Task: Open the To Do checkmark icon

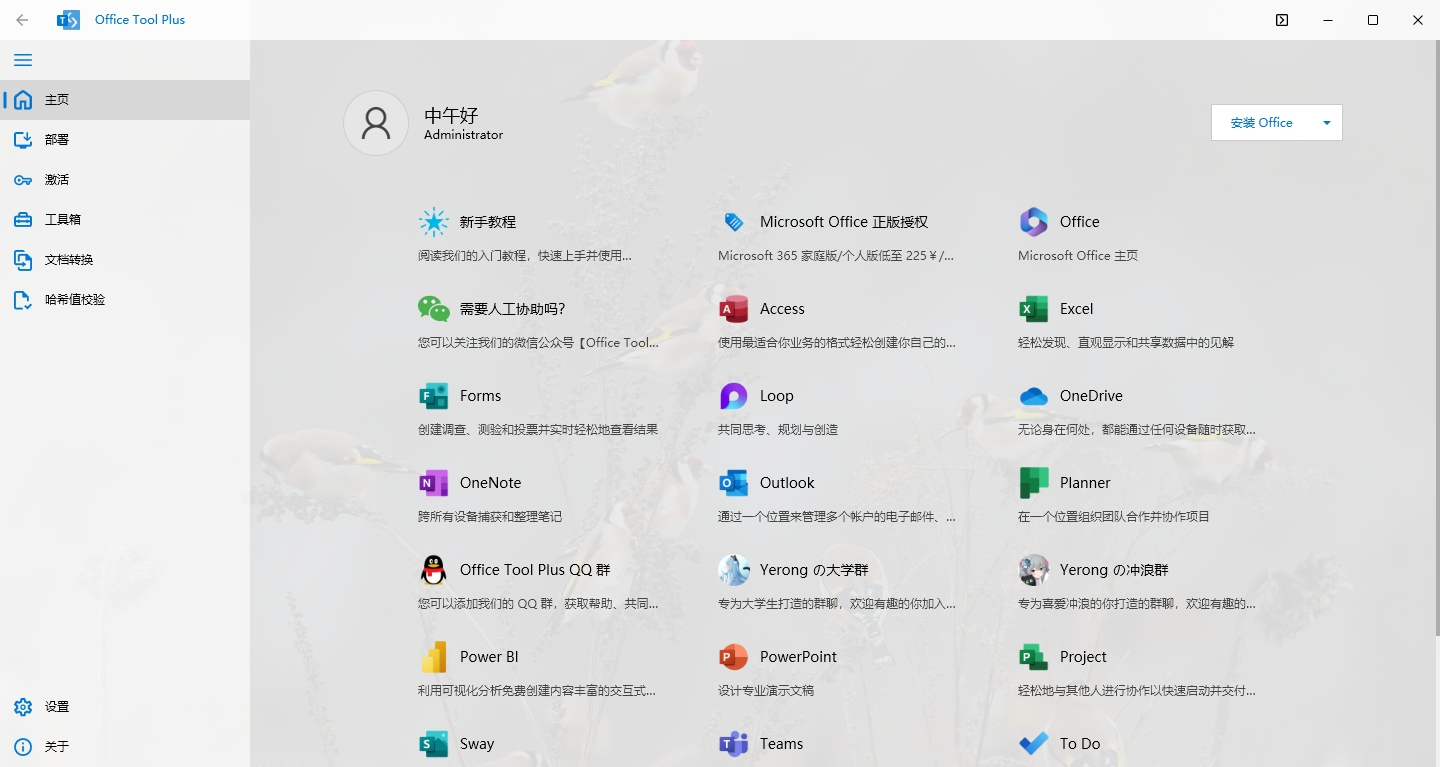Action: (x=1034, y=744)
